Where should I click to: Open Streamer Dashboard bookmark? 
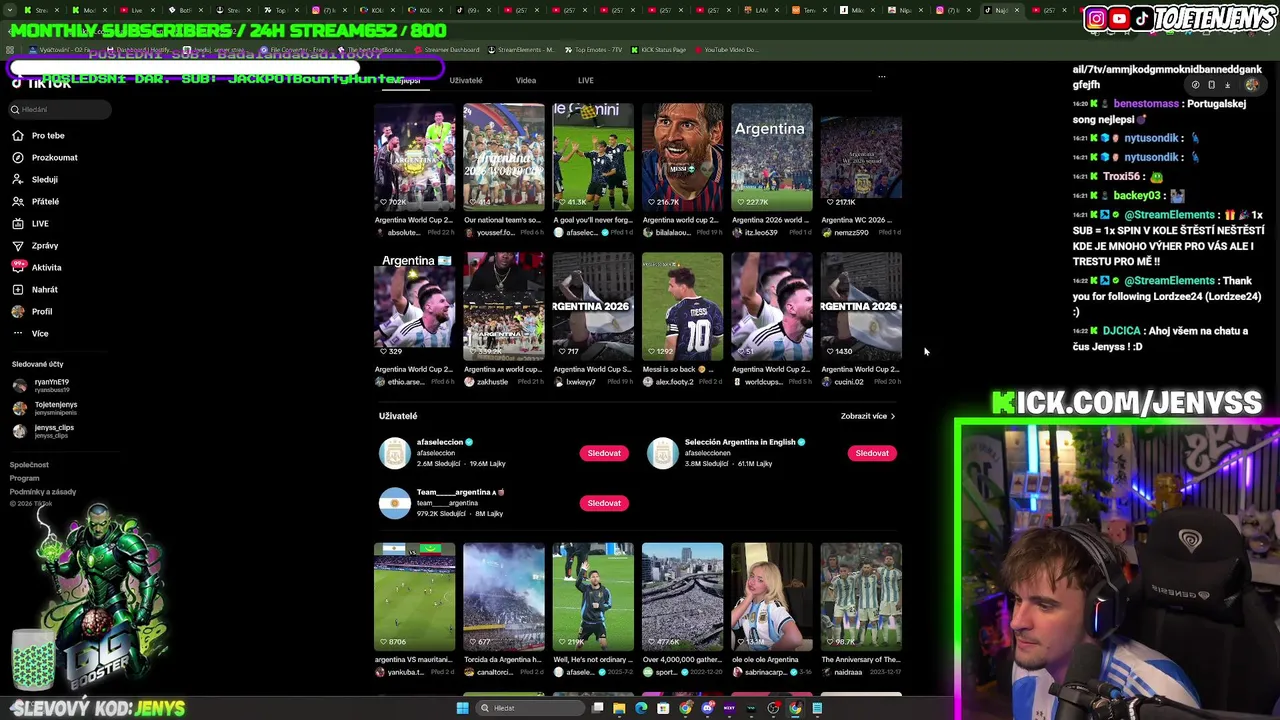[x=449, y=50]
